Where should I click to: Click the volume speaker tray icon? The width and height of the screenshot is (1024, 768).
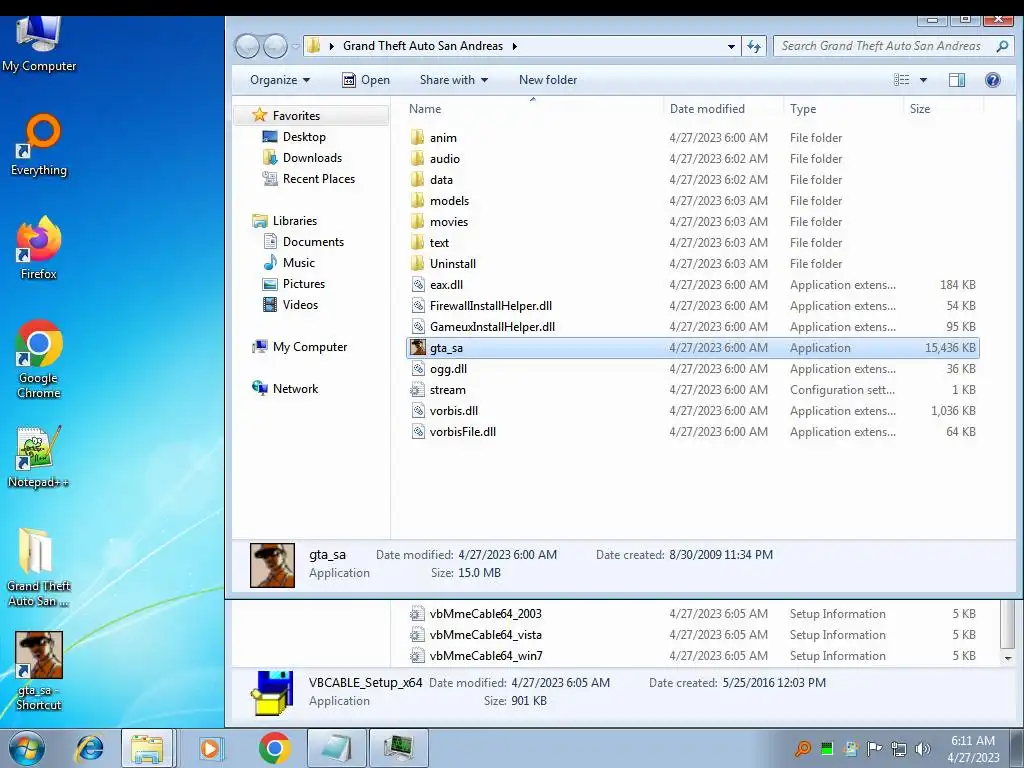[x=922, y=749]
